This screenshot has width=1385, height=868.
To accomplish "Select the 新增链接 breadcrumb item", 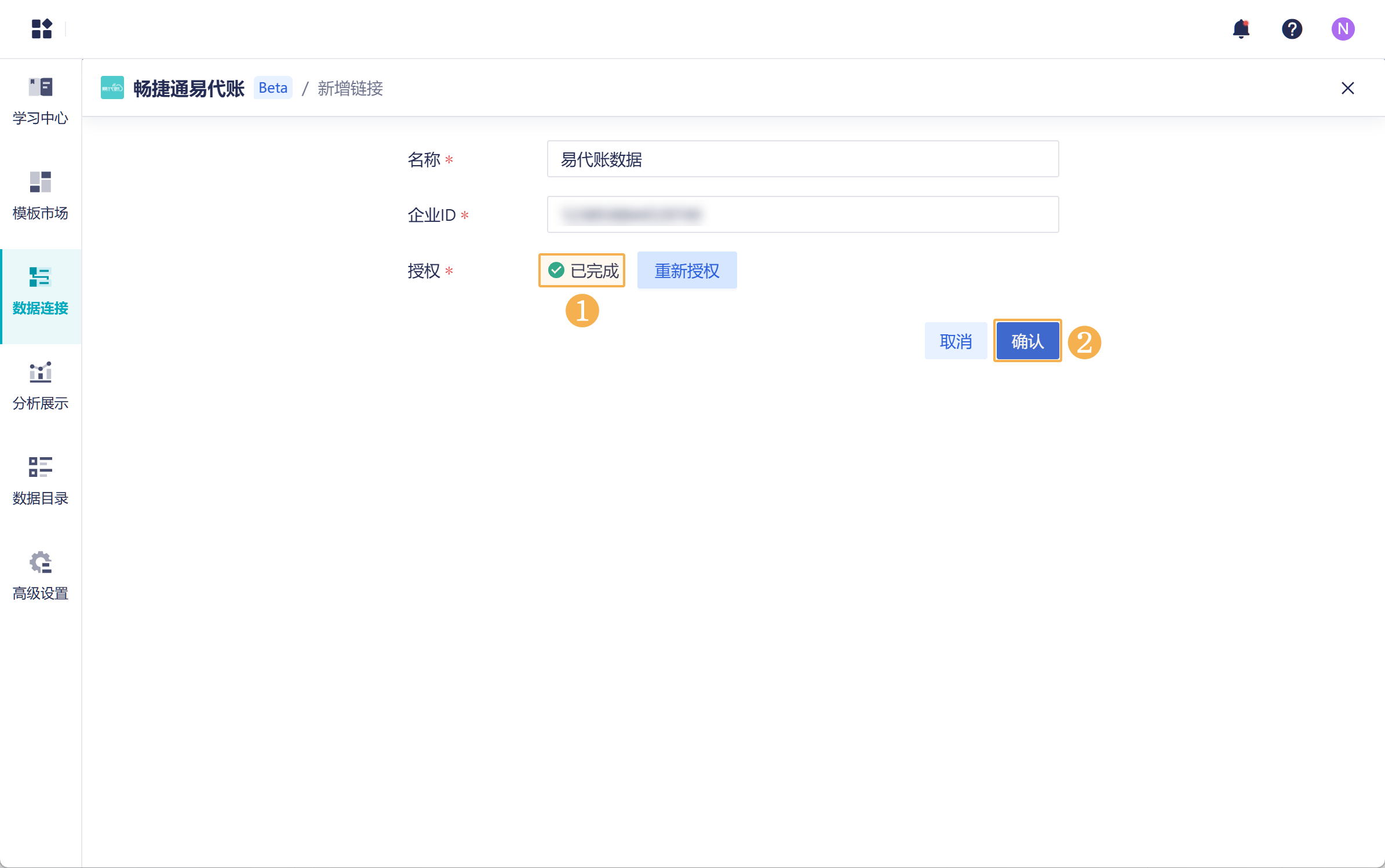I will coord(350,88).
